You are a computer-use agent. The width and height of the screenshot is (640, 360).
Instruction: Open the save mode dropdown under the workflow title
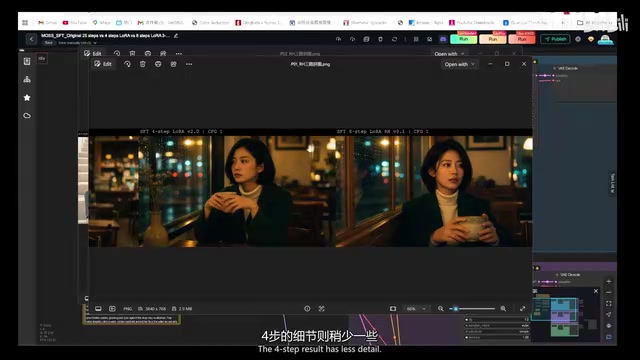77,43
